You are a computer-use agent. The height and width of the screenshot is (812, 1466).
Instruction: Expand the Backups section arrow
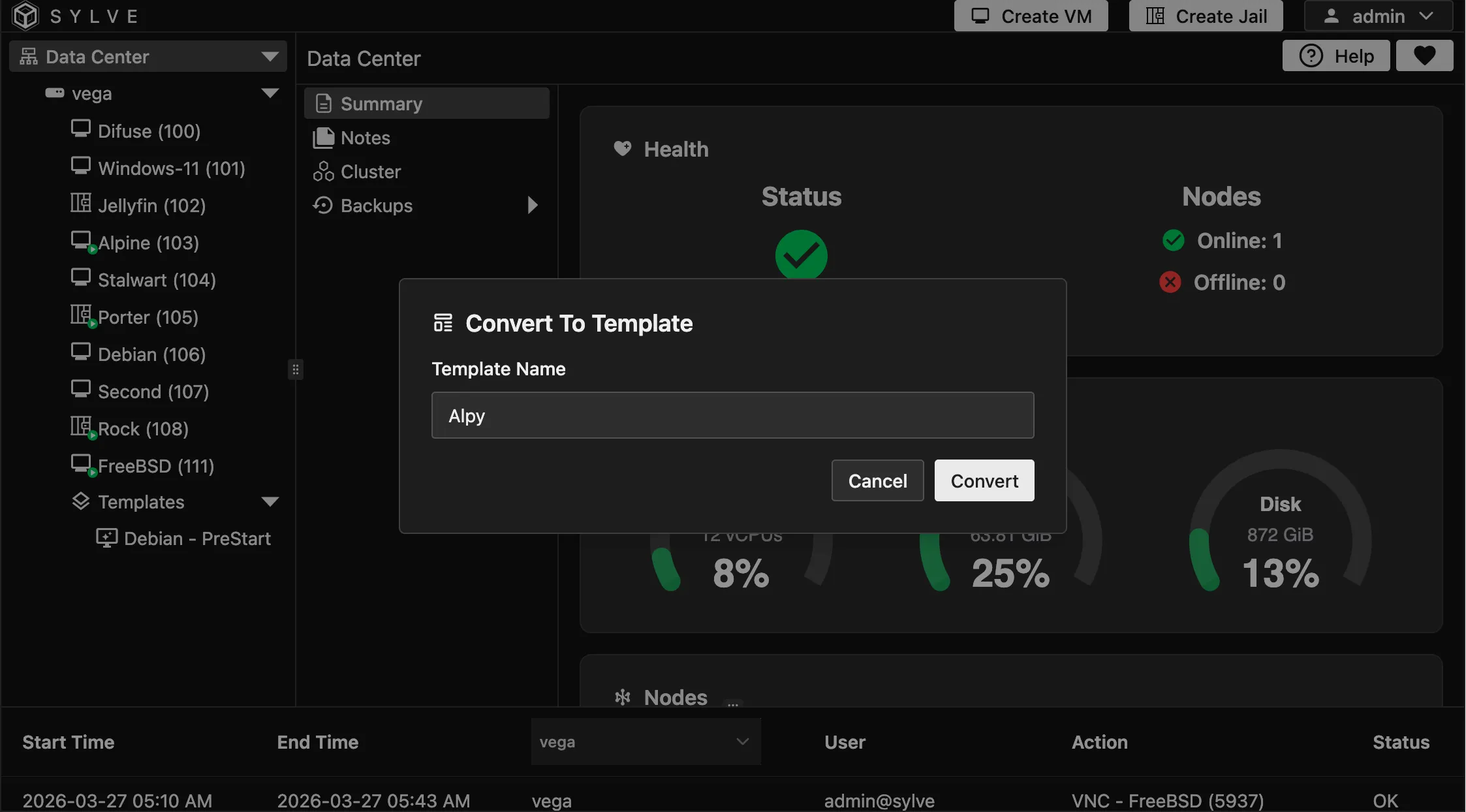click(x=532, y=204)
